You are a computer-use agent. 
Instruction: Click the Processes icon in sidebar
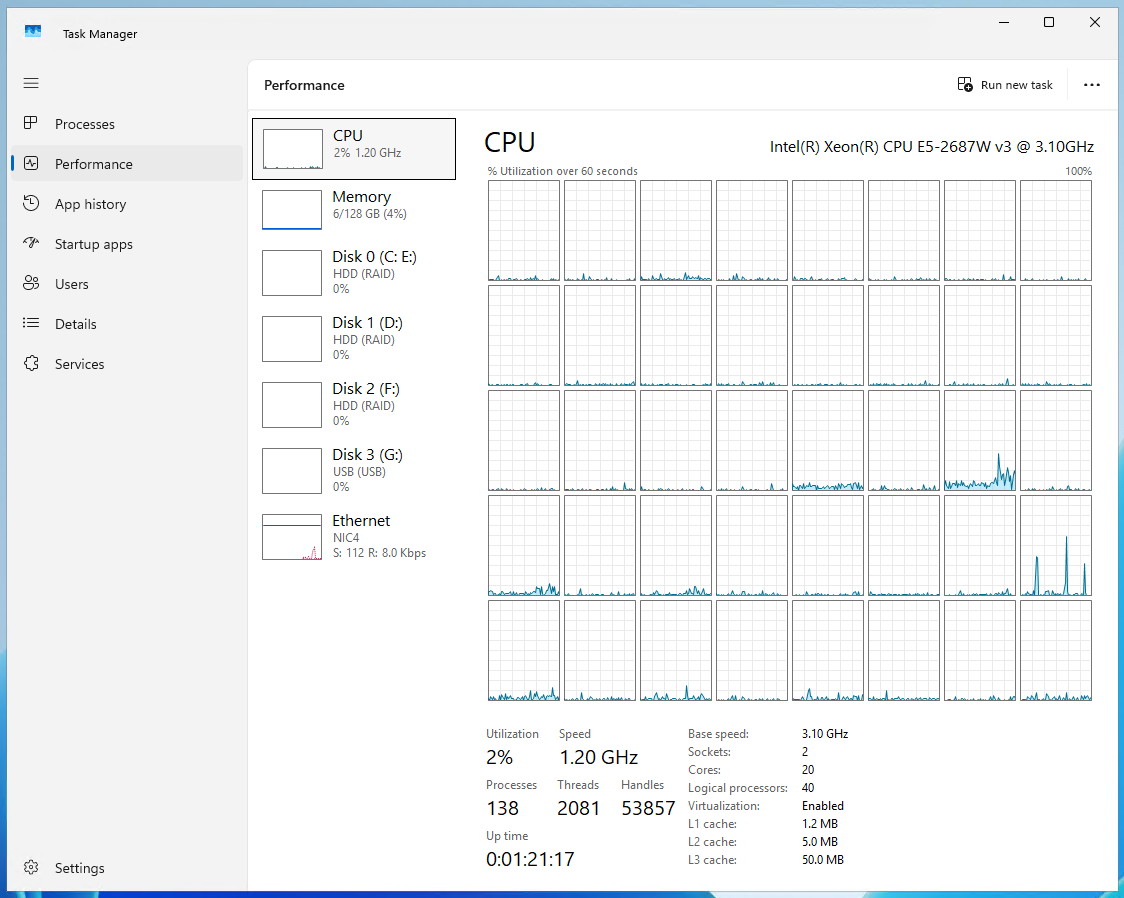[31, 123]
